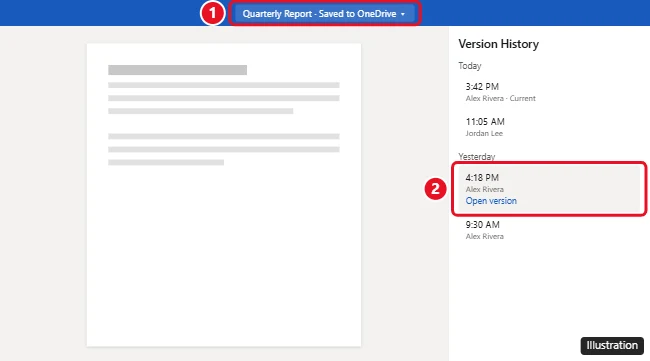The image size is (650, 361).
Task: Click the Today group label
Action: (470, 66)
